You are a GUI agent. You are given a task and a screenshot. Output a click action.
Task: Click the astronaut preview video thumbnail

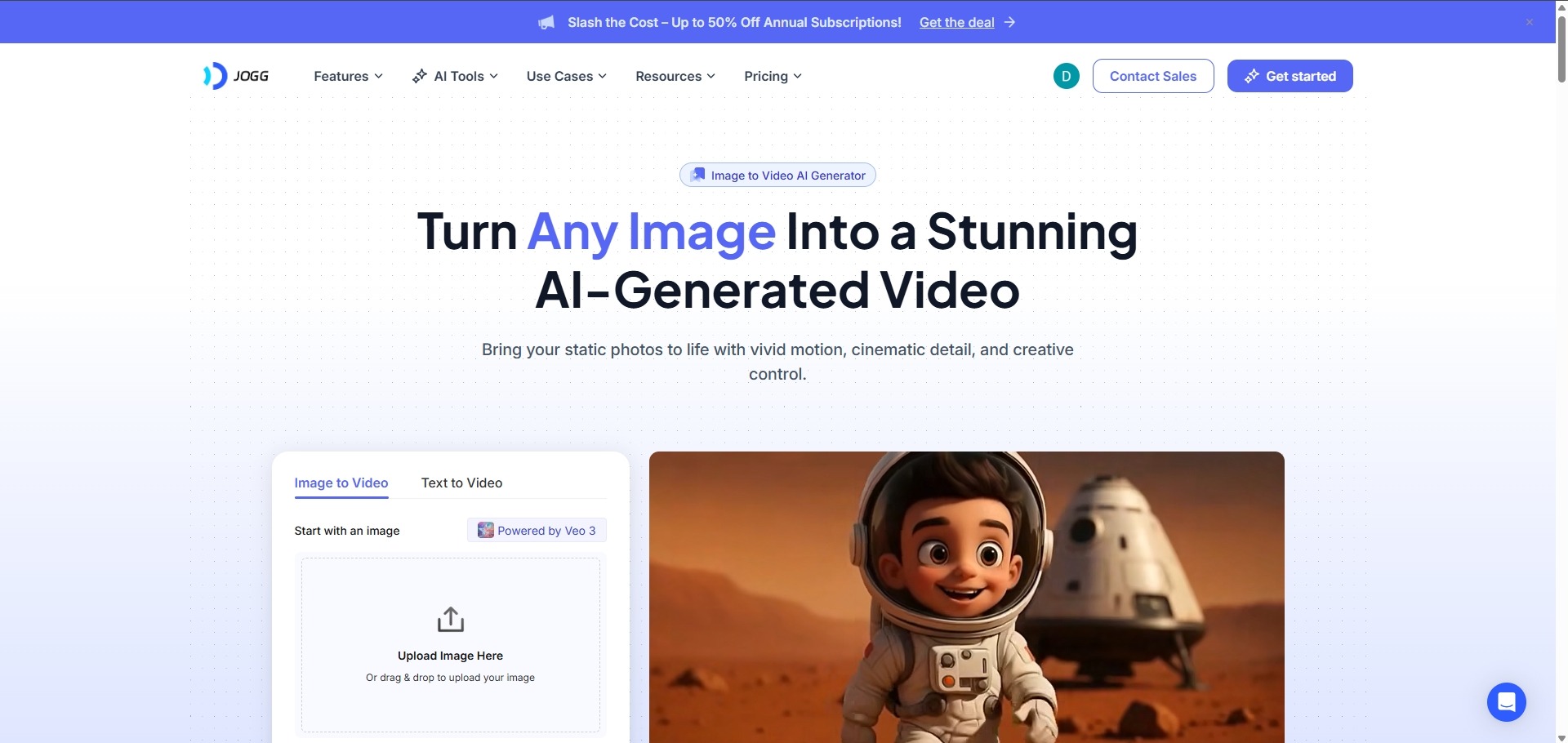967,597
